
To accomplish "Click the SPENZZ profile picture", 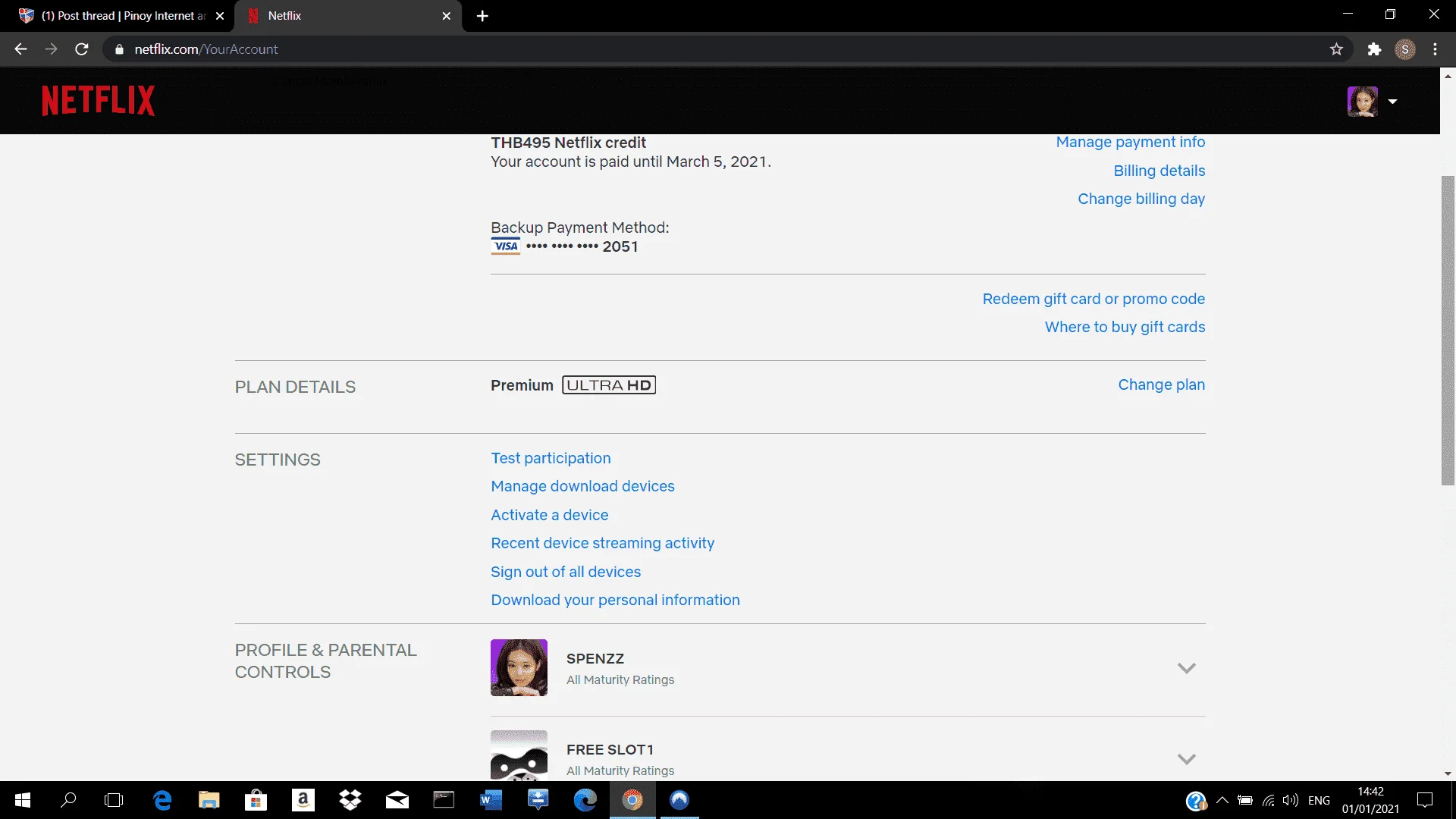I will click(519, 667).
